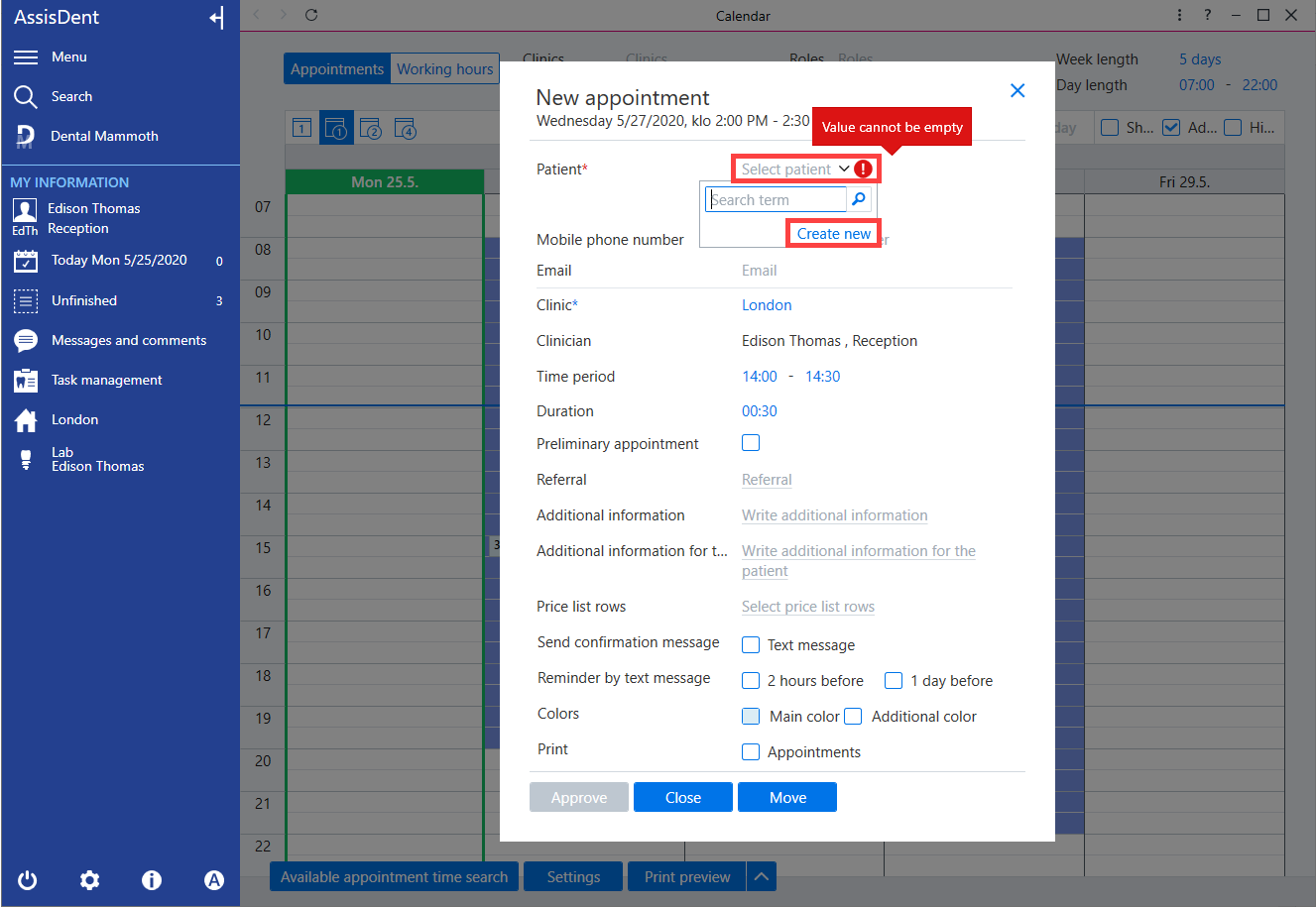Pick the Main color swatch
The height and width of the screenshot is (907, 1316).
click(751, 717)
